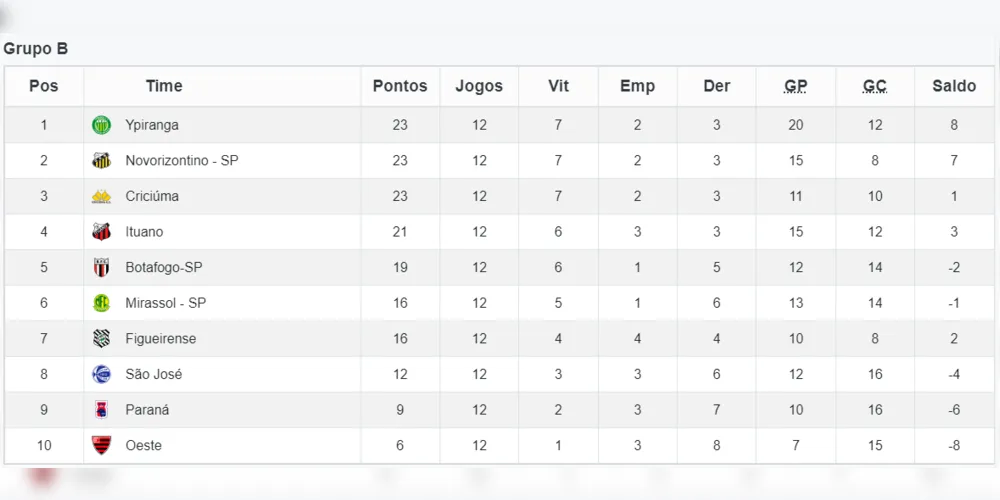Select the GP abbreviation header
Viewport: 1000px width, 500px height.
click(796, 86)
